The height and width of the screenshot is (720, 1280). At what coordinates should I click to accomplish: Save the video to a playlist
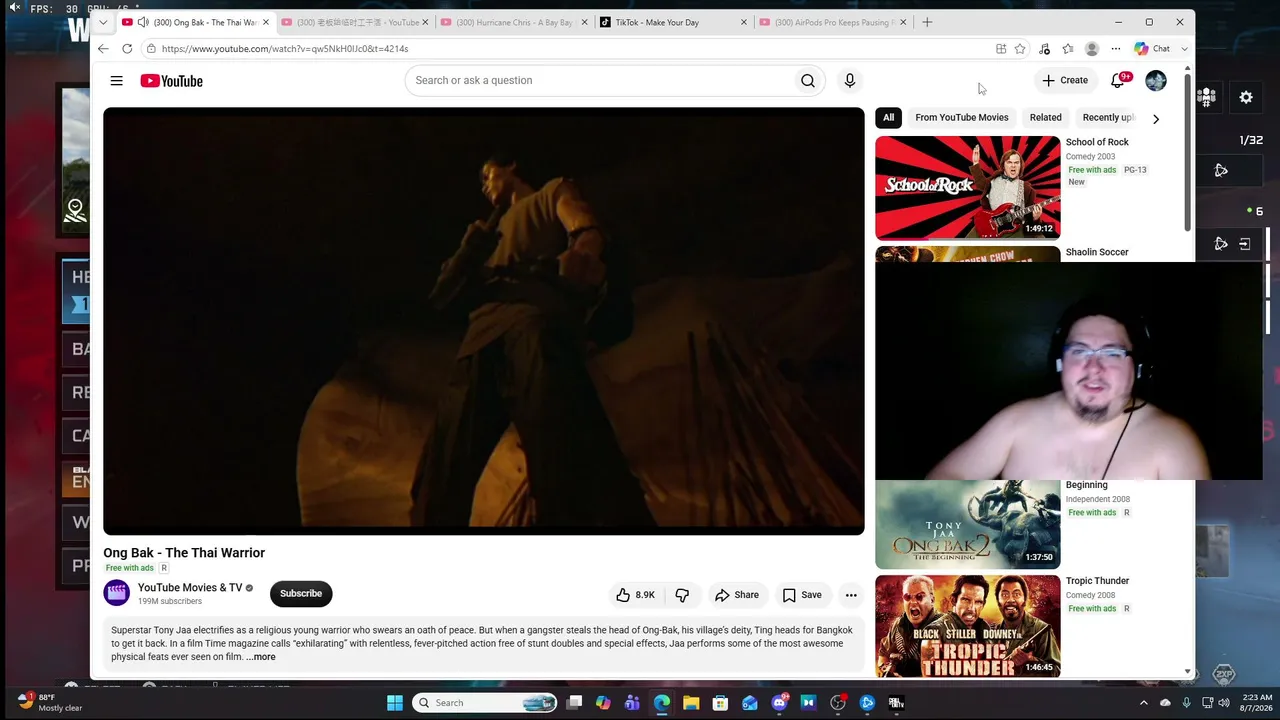(x=802, y=595)
